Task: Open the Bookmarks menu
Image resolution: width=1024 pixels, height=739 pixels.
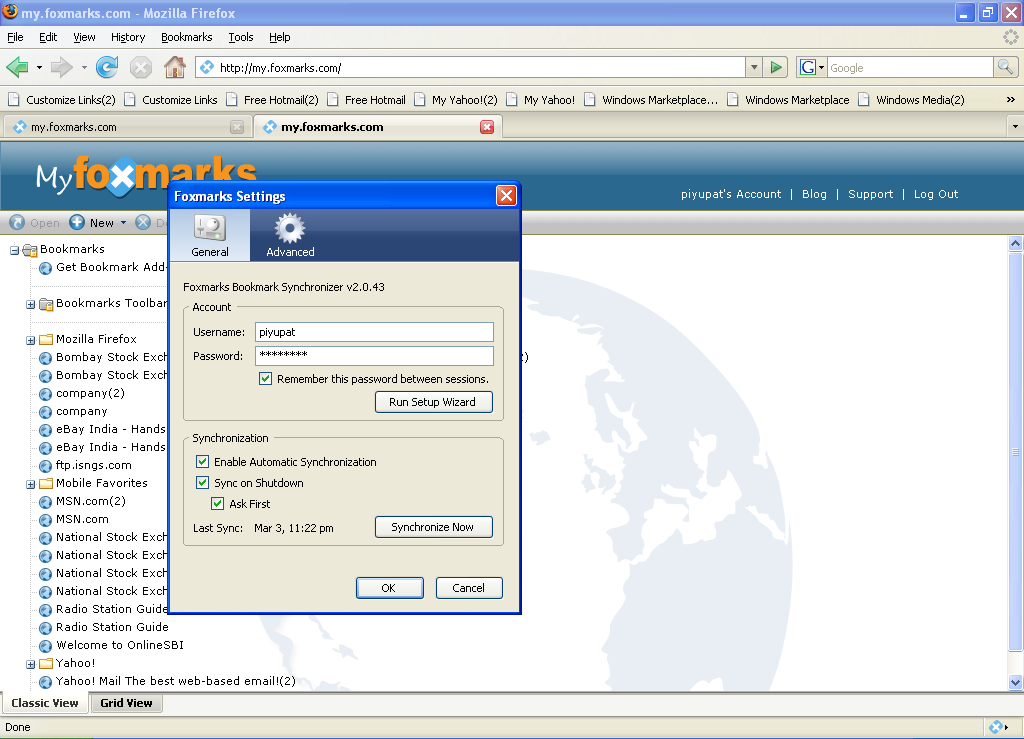Action: (187, 37)
